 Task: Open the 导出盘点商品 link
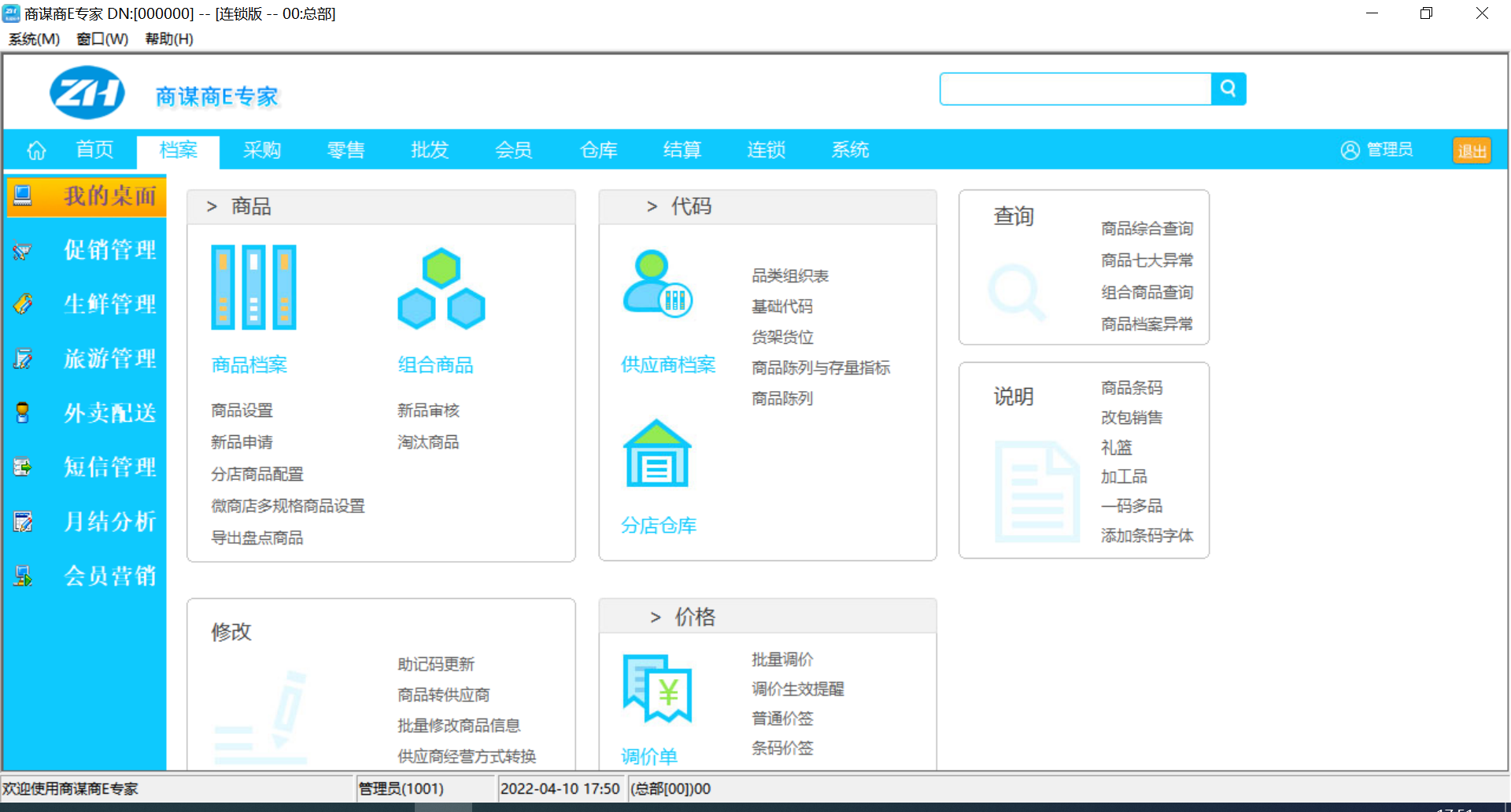(257, 538)
